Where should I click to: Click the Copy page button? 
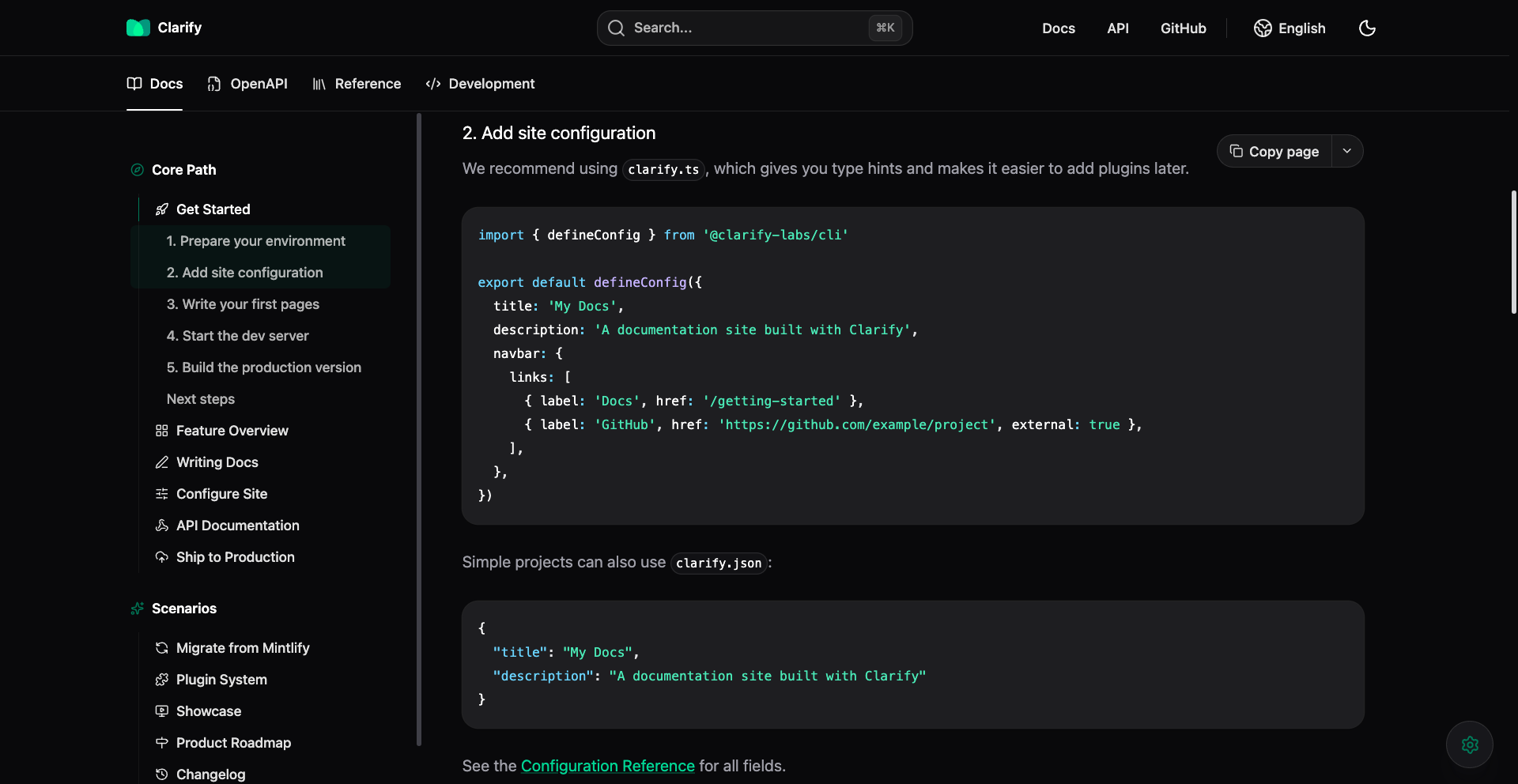pos(1274,151)
